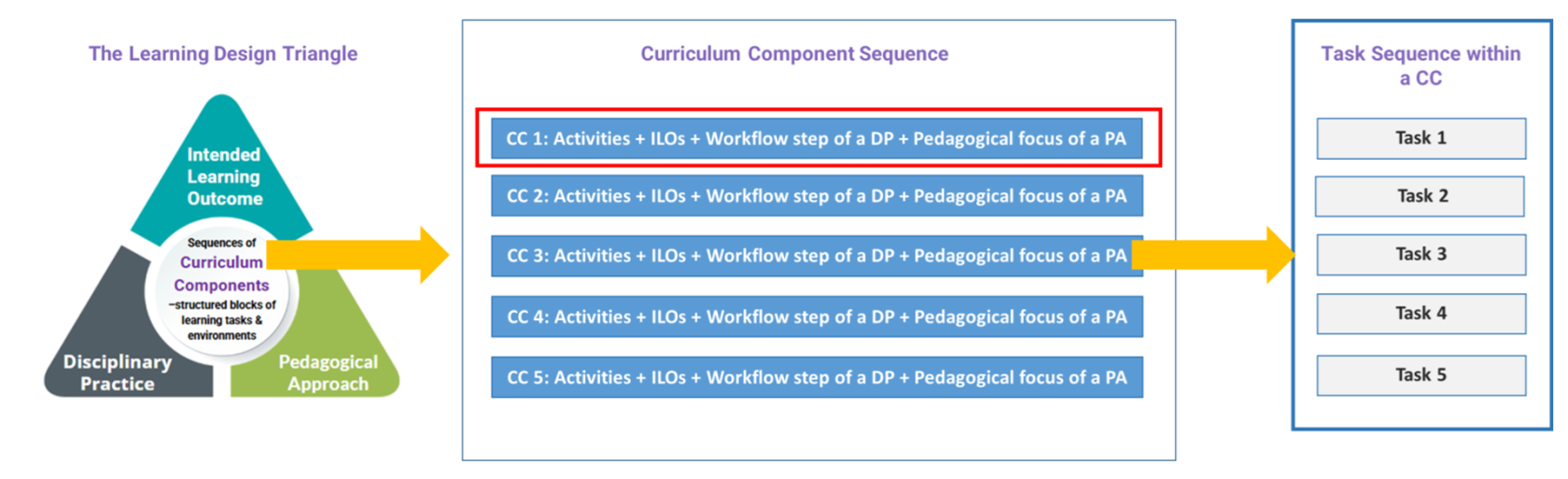Select the CC 4 curriculum component bar
Viewport: 1568px width, 479px height.
pos(817,317)
